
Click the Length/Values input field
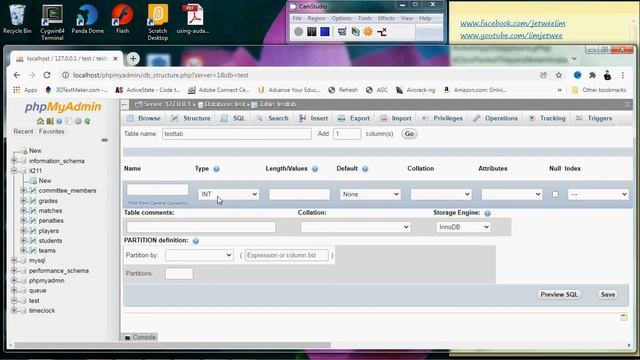click(x=299, y=194)
